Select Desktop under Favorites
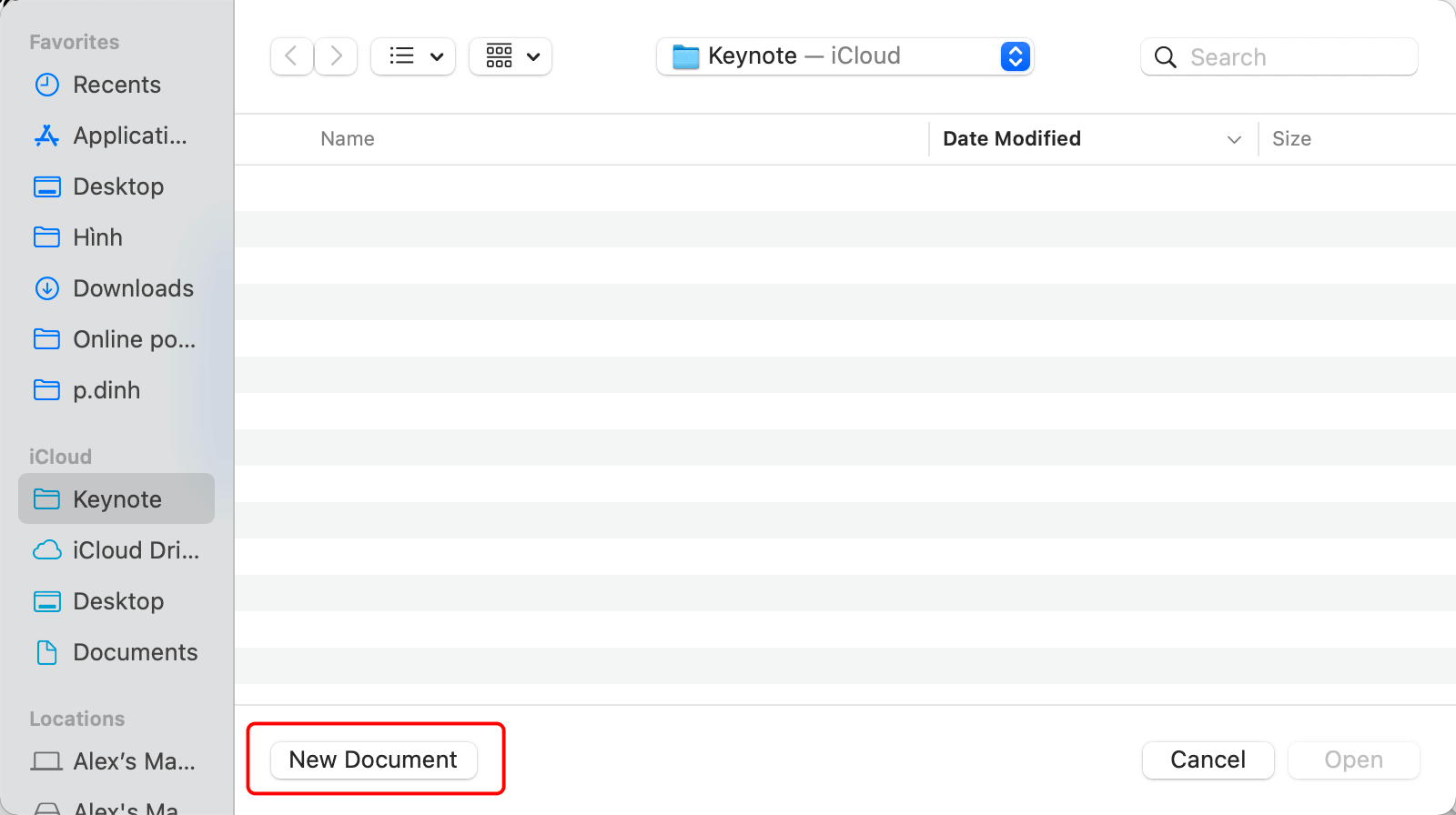Image resolution: width=1456 pixels, height=815 pixels. pyautogui.click(x=116, y=186)
